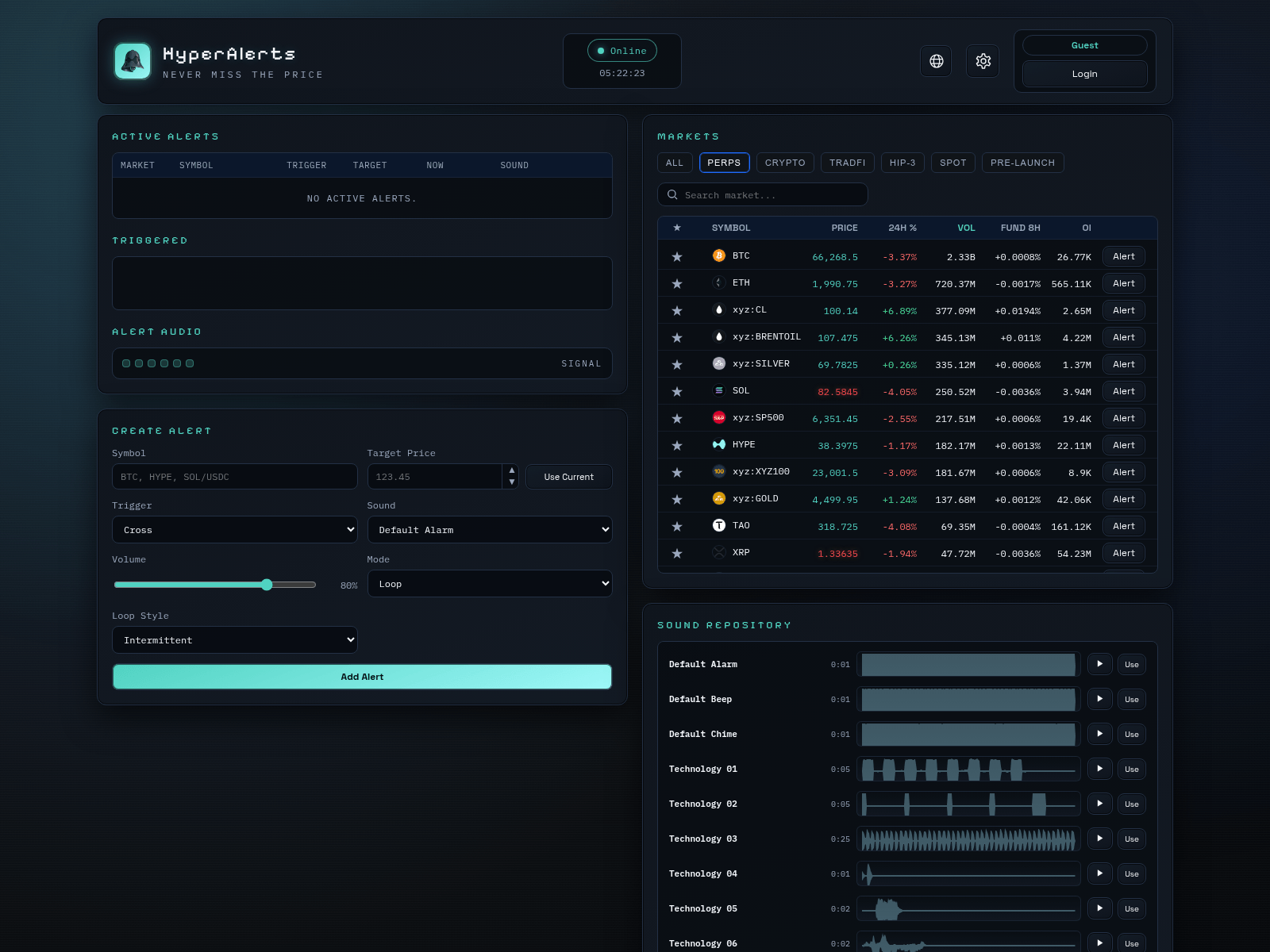Select the PERPS markets tab
The height and width of the screenshot is (952, 1270).
pyautogui.click(x=724, y=163)
